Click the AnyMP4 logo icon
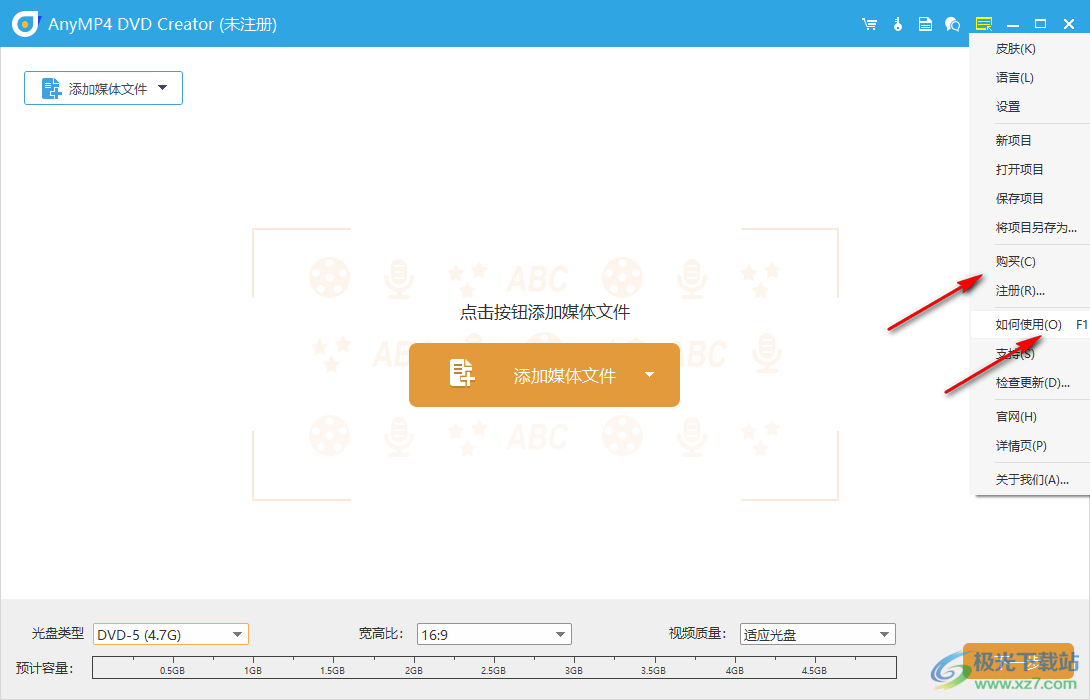The height and width of the screenshot is (700, 1090). (24, 23)
